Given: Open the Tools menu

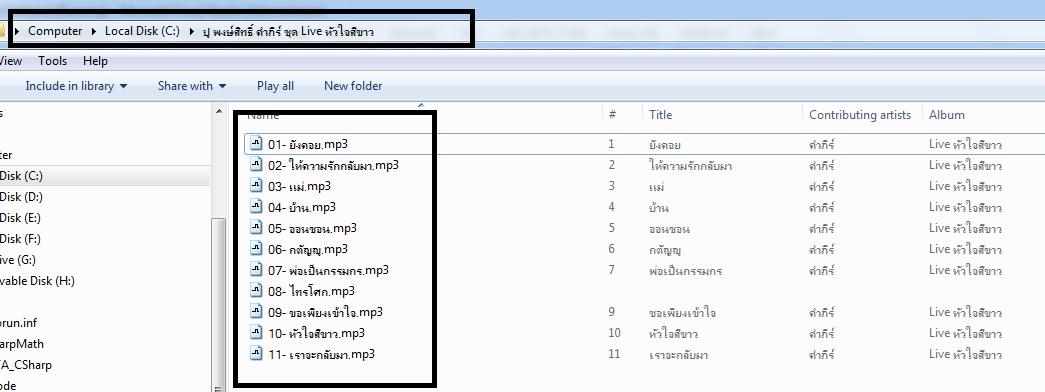Looking at the screenshot, I should 53,61.
